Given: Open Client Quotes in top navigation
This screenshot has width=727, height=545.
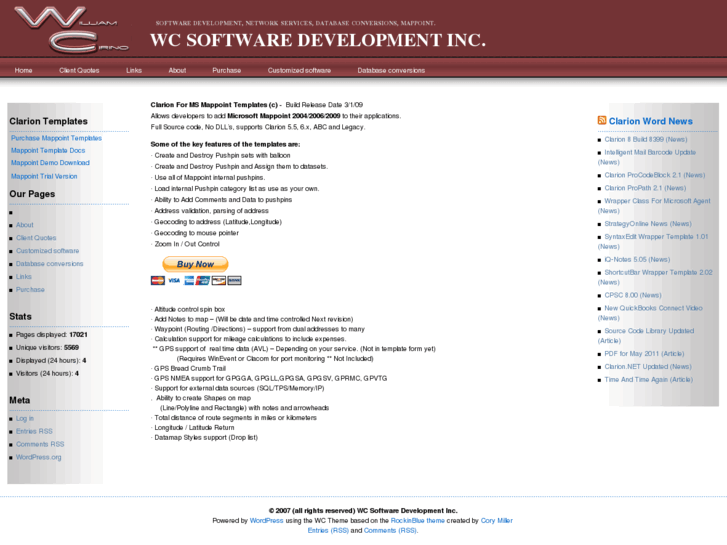Looking at the screenshot, I should (x=79, y=71).
